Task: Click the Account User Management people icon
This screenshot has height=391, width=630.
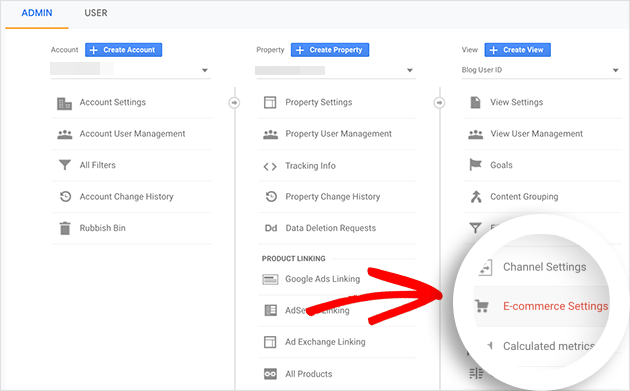Action: pyautogui.click(x=65, y=134)
